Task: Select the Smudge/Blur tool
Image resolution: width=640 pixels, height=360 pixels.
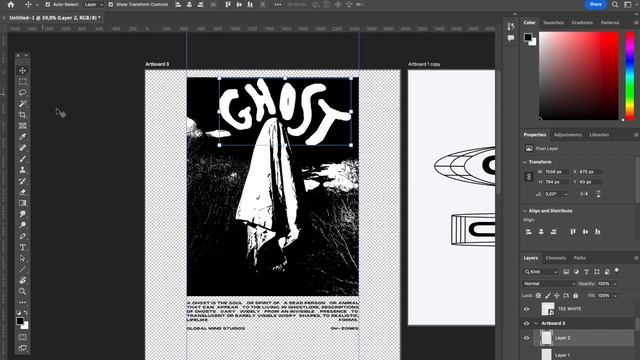Action: click(22, 214)
